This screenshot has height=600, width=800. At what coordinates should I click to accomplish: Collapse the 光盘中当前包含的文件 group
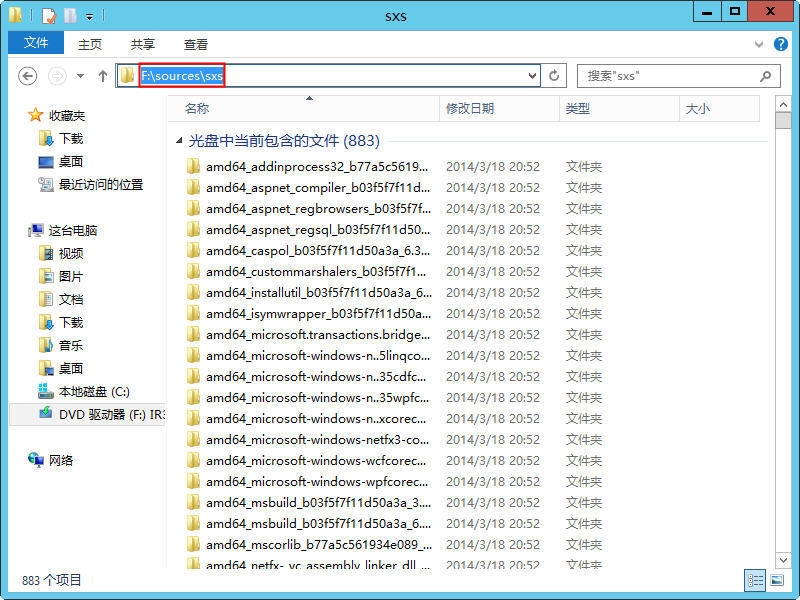pos(179,140)
